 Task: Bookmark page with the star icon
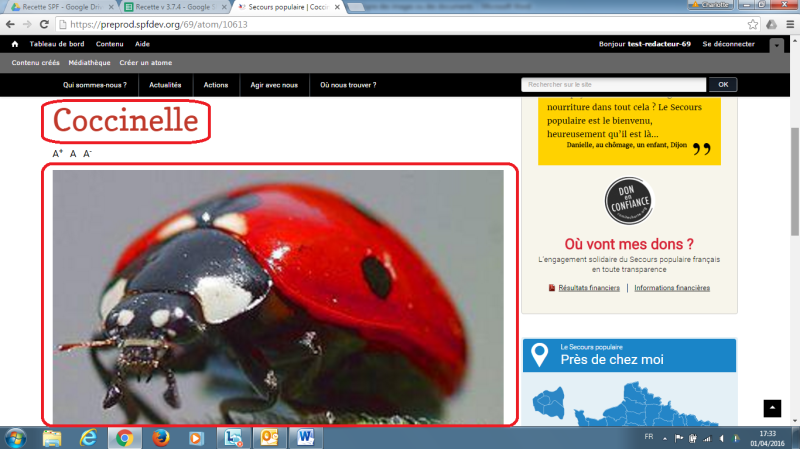coord(752,24)
